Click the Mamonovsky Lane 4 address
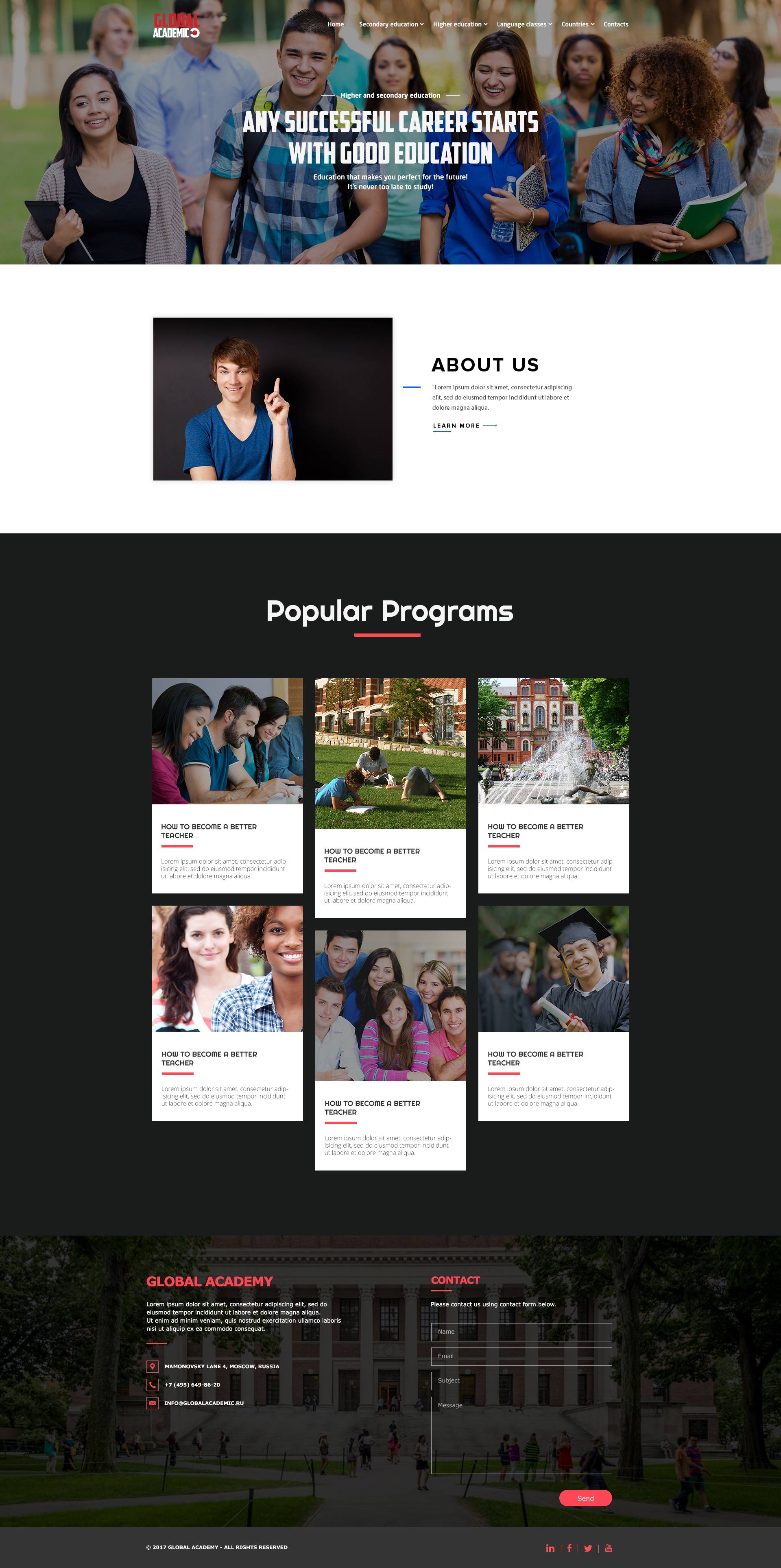The image size is (781, 1568). pos(222,1367)
